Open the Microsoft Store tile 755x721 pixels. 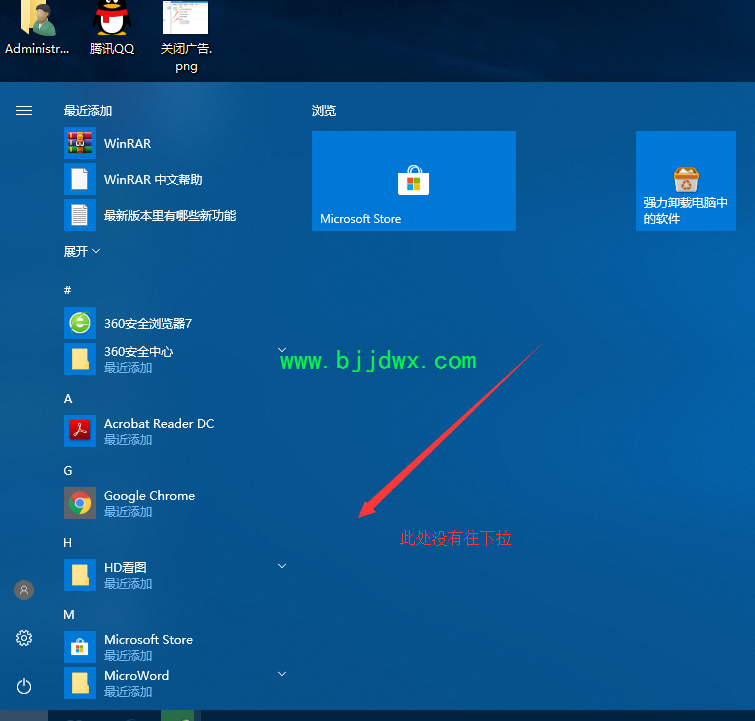[414, 181]
